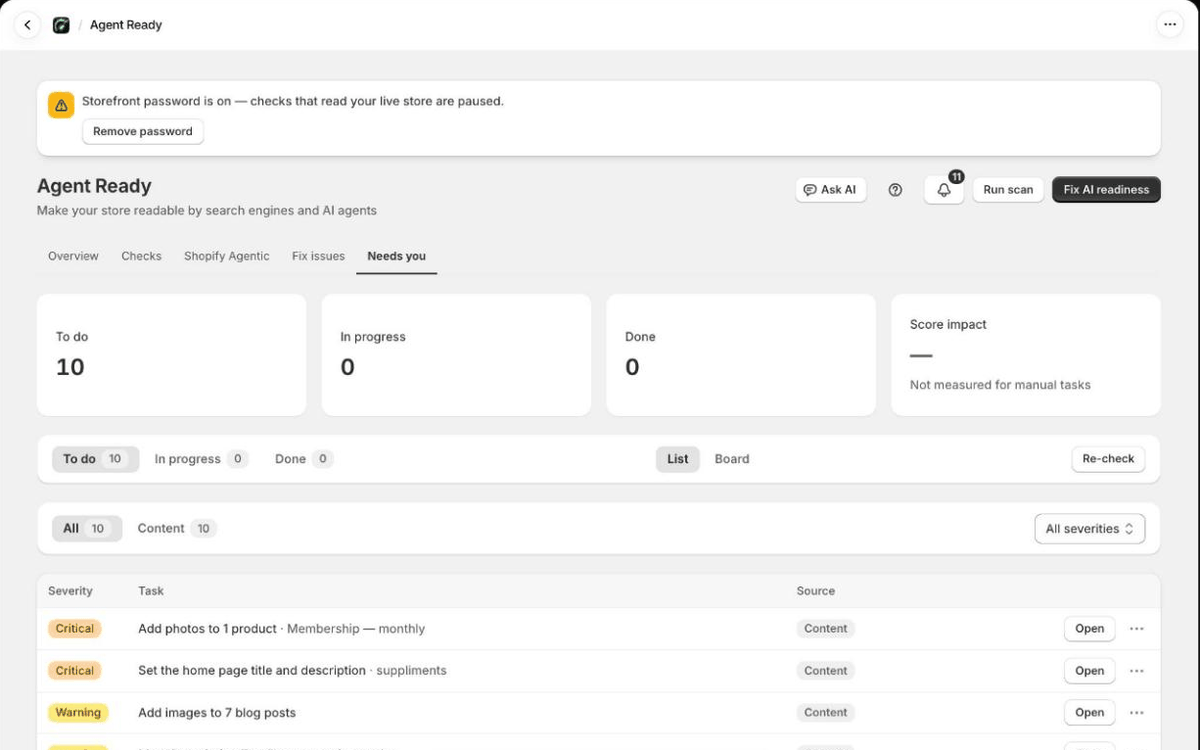
Task: Open more options for blog posts row
Action: tap(1137, 713)
